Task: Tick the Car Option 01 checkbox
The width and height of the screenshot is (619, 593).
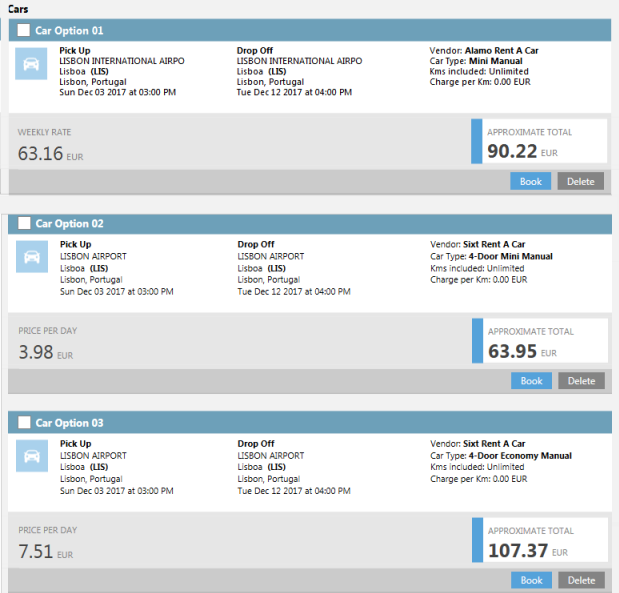Action: (24, 31)
